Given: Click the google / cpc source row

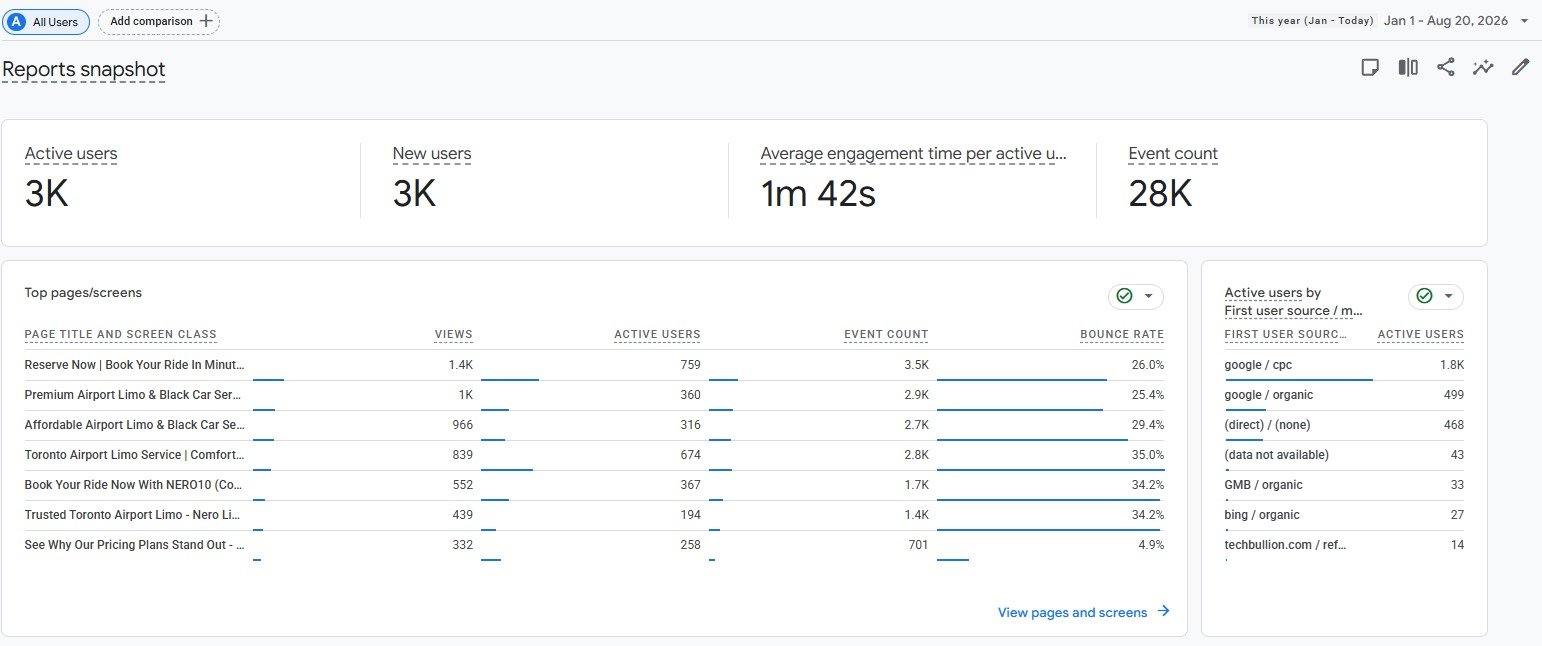Looking at the screenshot, I should pos(1344,365).
